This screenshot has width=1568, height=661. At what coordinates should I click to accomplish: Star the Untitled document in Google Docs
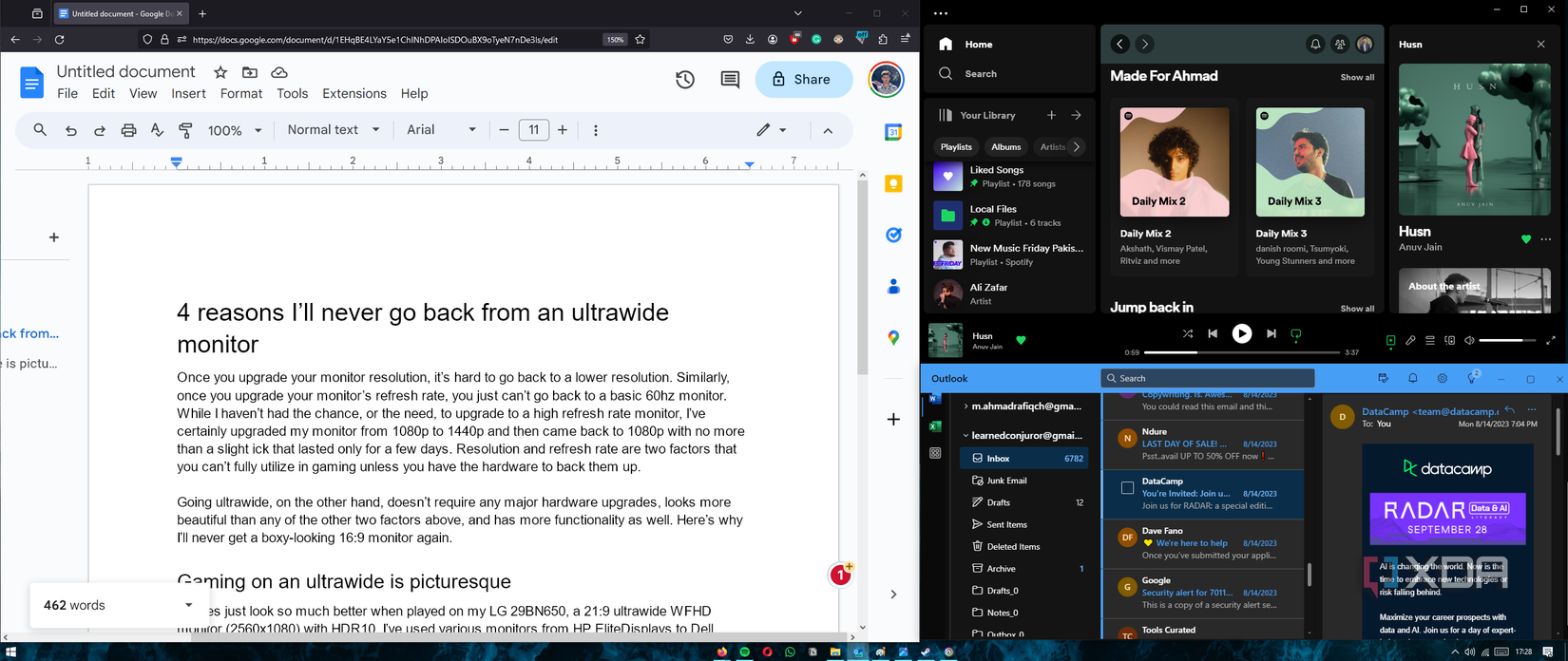point(220,72)
